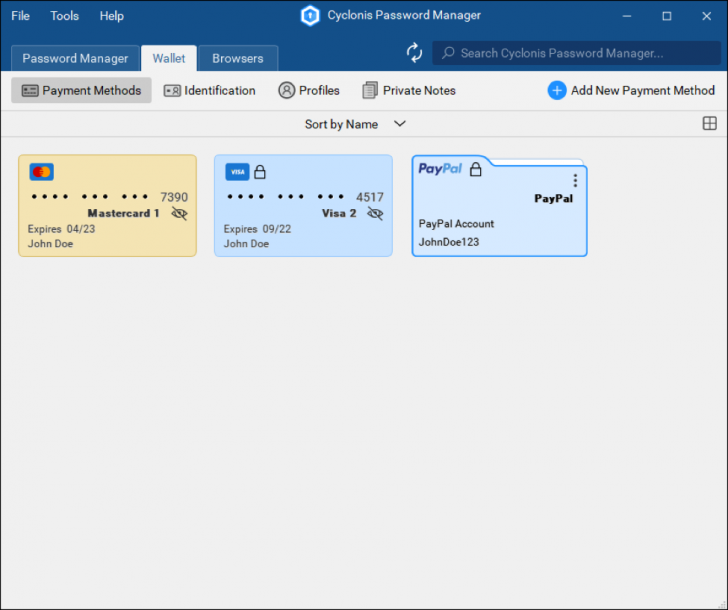
Task: Click the bold PayPal card title
Action: [553, 198]
